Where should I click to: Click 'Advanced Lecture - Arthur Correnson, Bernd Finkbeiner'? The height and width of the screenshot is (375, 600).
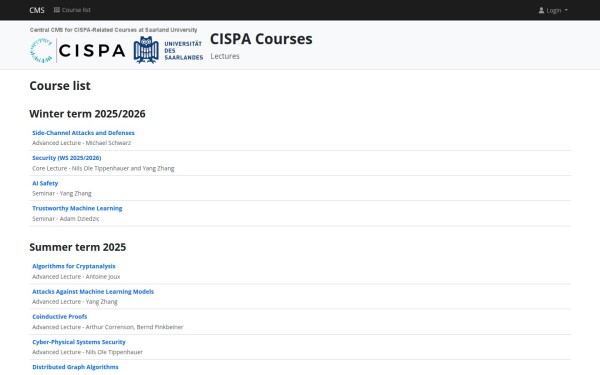point(108,327)
